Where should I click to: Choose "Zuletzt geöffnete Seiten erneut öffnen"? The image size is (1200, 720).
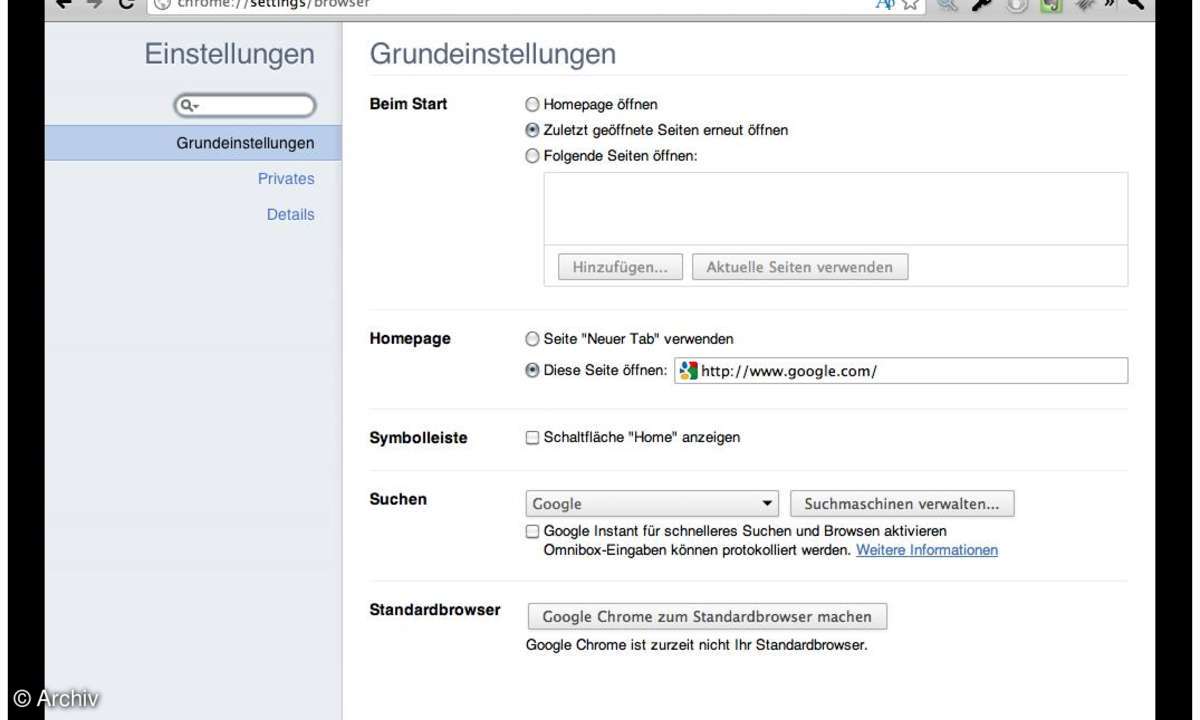(x=533, y=130)
